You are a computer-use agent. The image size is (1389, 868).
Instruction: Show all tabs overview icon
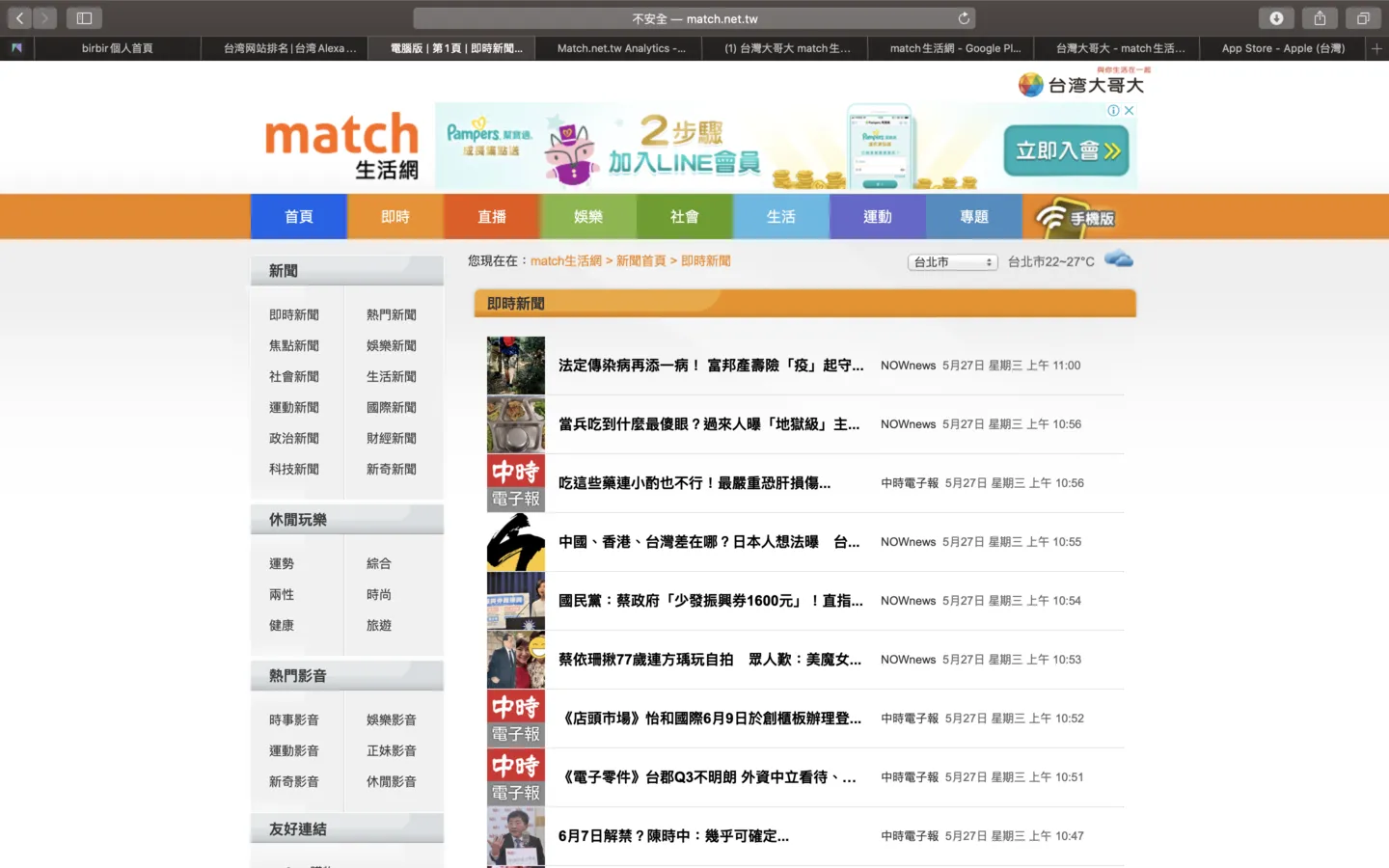pyautogui.click(x=1363, y=18)
